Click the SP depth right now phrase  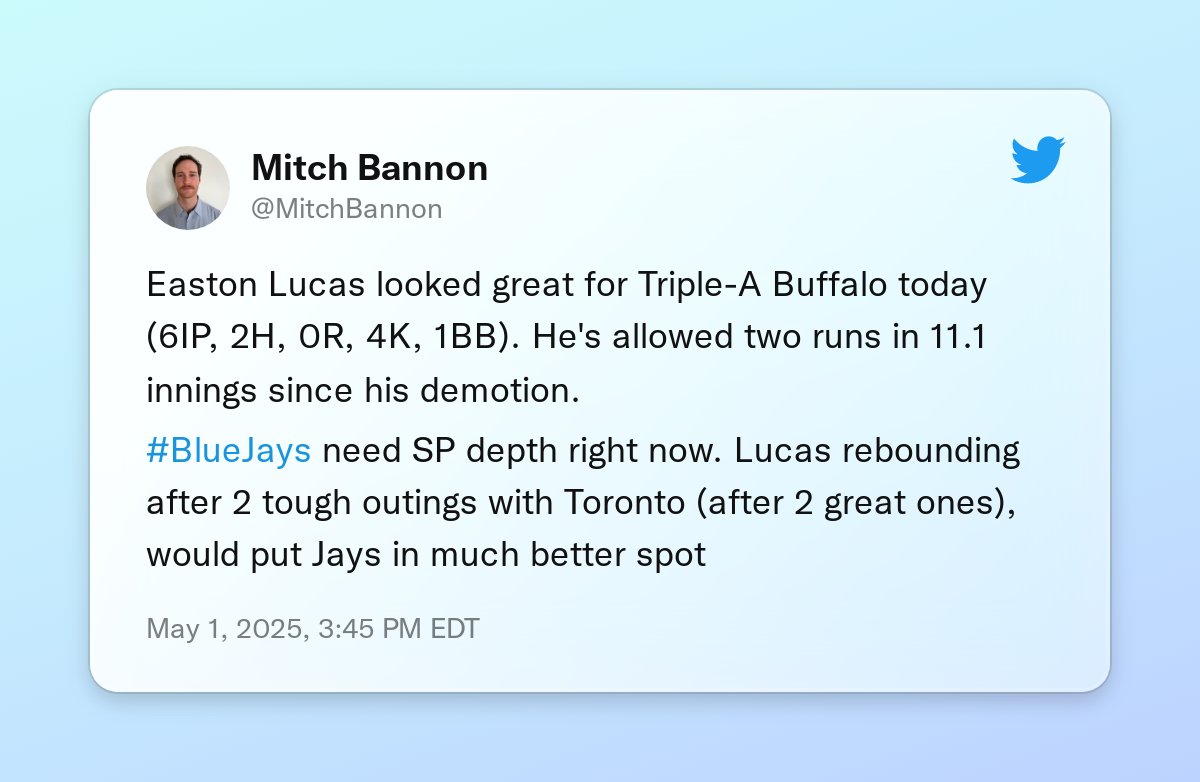tap(574, 451)
